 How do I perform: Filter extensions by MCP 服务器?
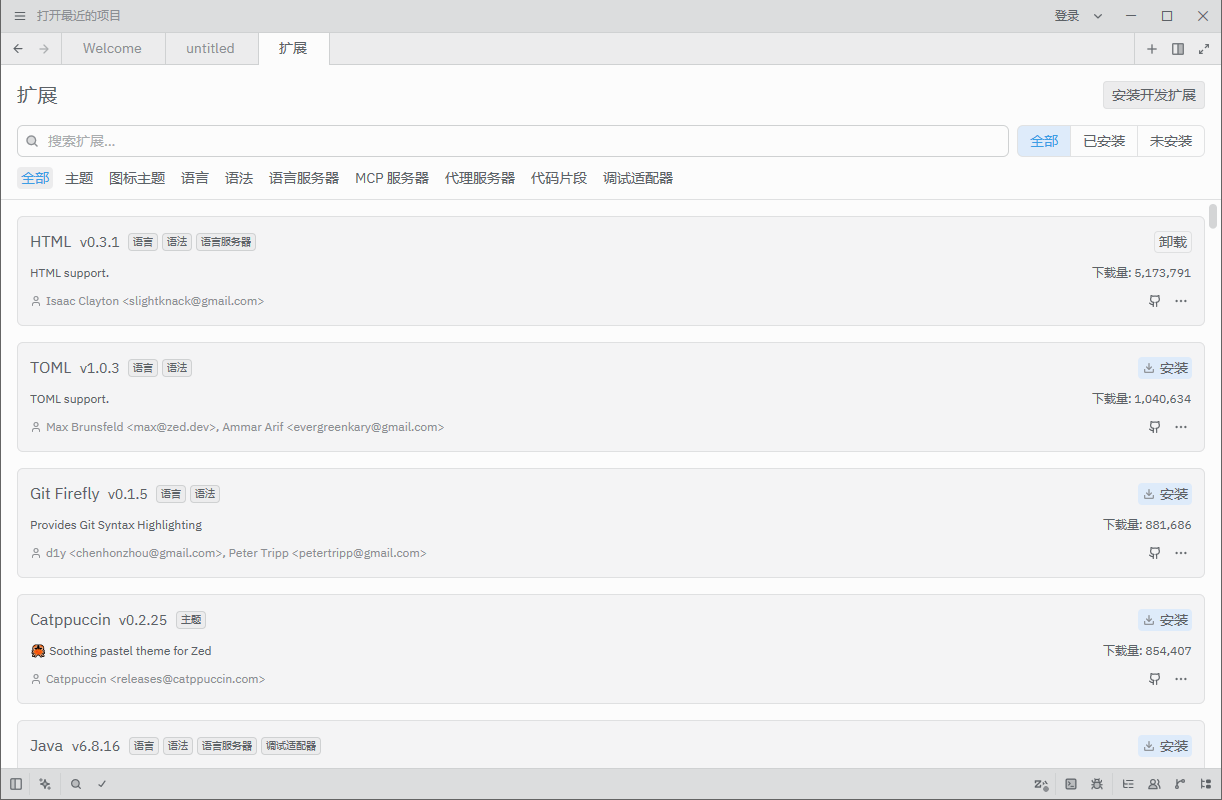coord(392,178)
